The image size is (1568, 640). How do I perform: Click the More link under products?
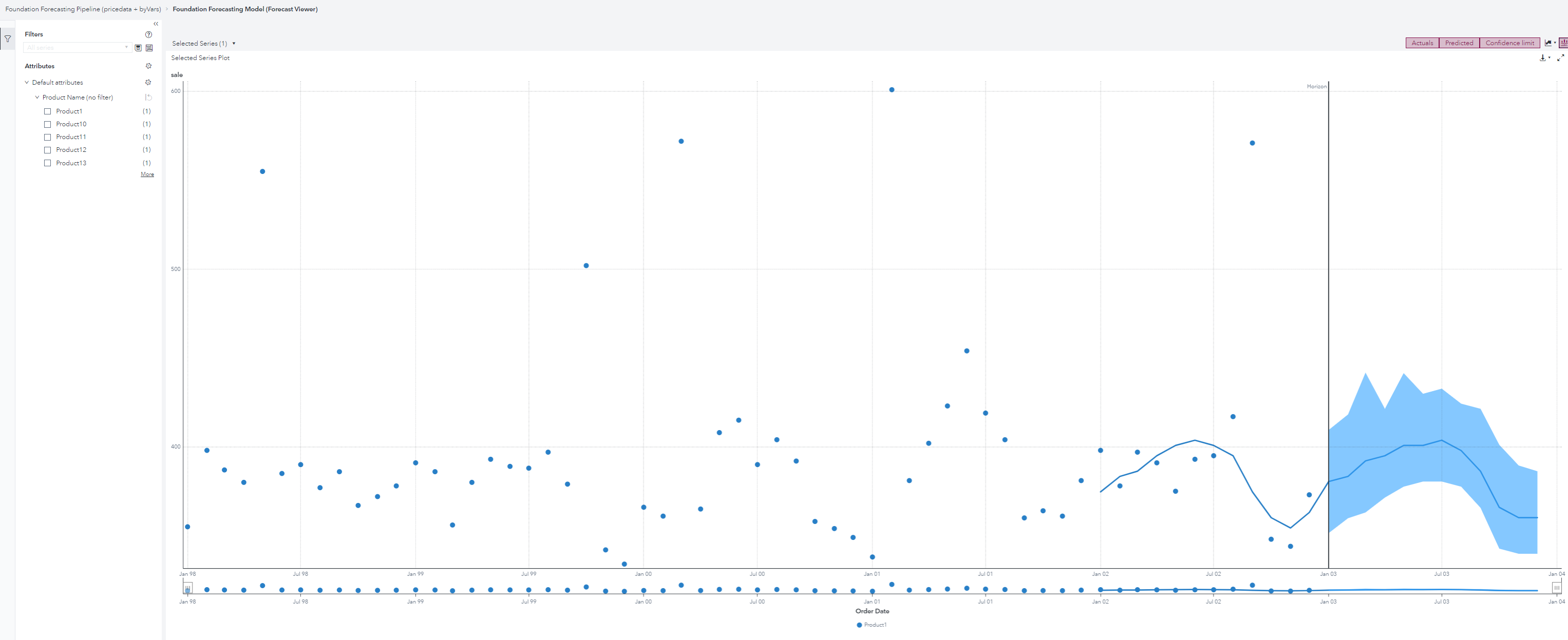tap(147, 174)
